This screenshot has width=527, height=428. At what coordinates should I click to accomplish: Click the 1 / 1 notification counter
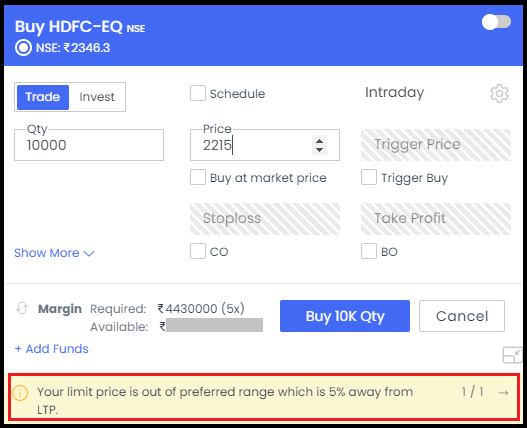[472, 392]
